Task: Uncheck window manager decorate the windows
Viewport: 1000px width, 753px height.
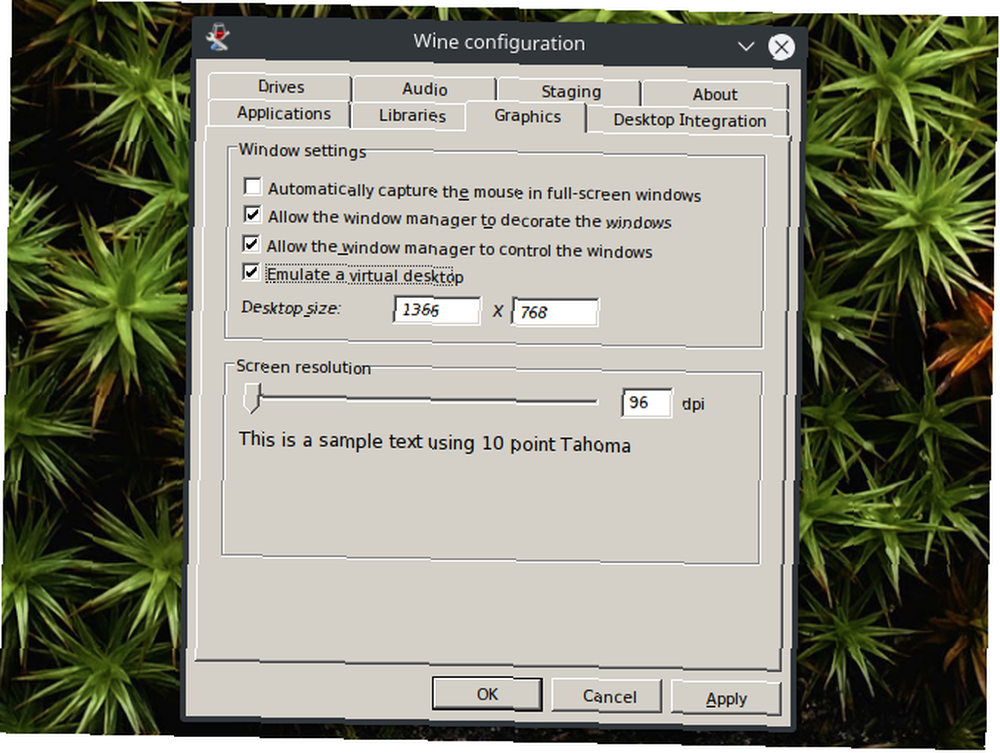Action: coord(252,215)
